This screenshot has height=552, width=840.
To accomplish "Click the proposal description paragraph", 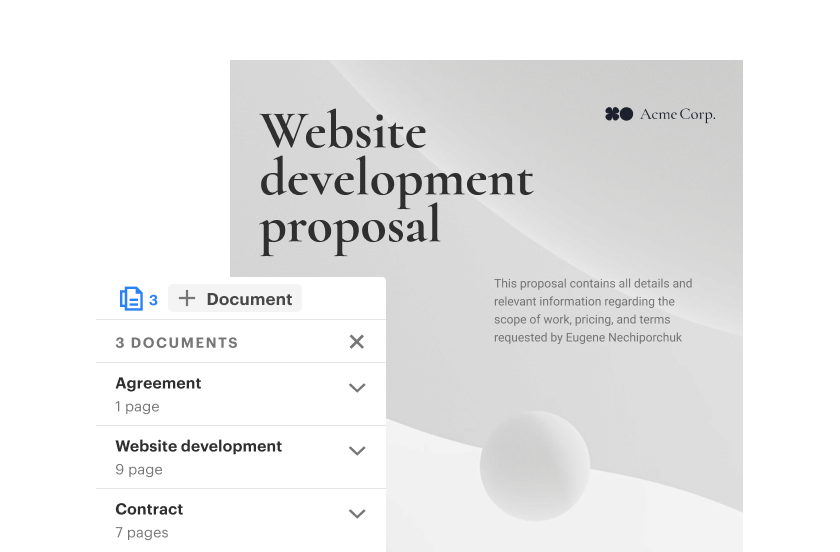I will pyautogui.click(x=593, y=310).
